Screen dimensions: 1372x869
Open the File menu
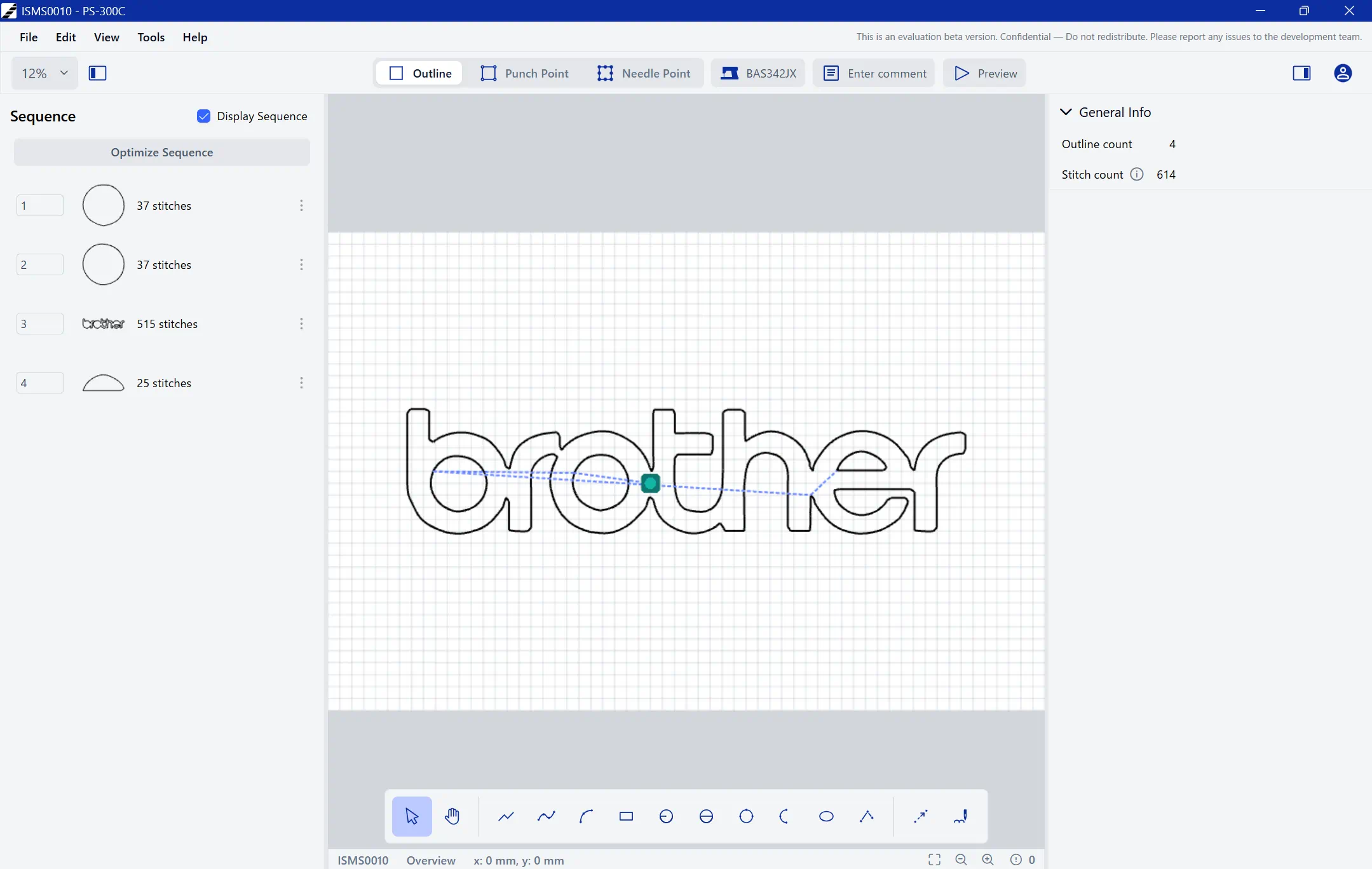click(29, 37)
